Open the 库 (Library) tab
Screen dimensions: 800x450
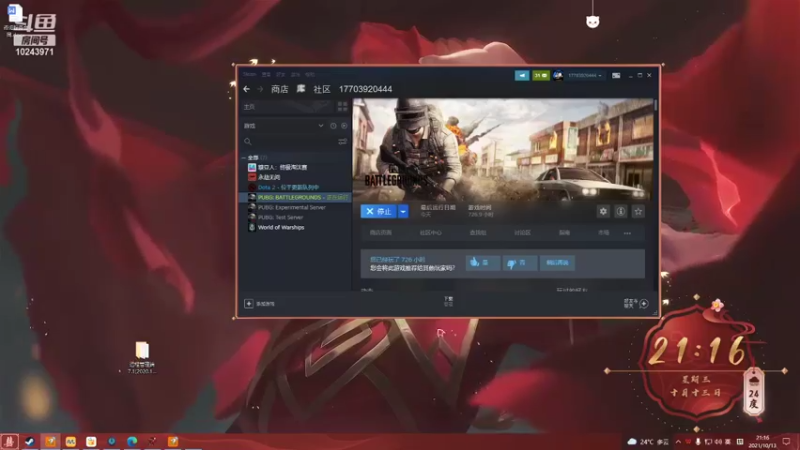pos(301,89)
